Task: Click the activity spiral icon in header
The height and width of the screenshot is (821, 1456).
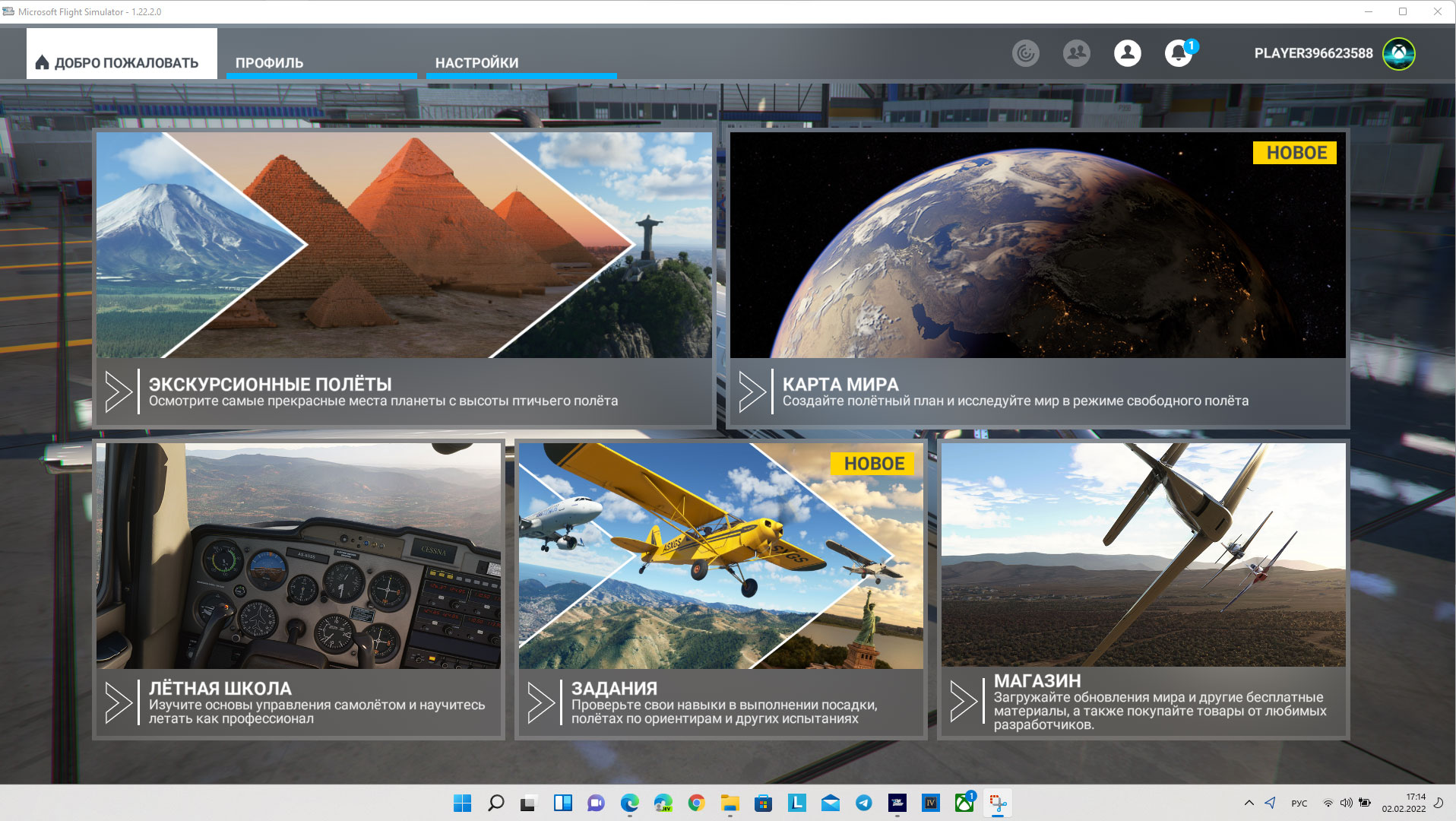Action: pyautogui.click(x=1026, y=53)
